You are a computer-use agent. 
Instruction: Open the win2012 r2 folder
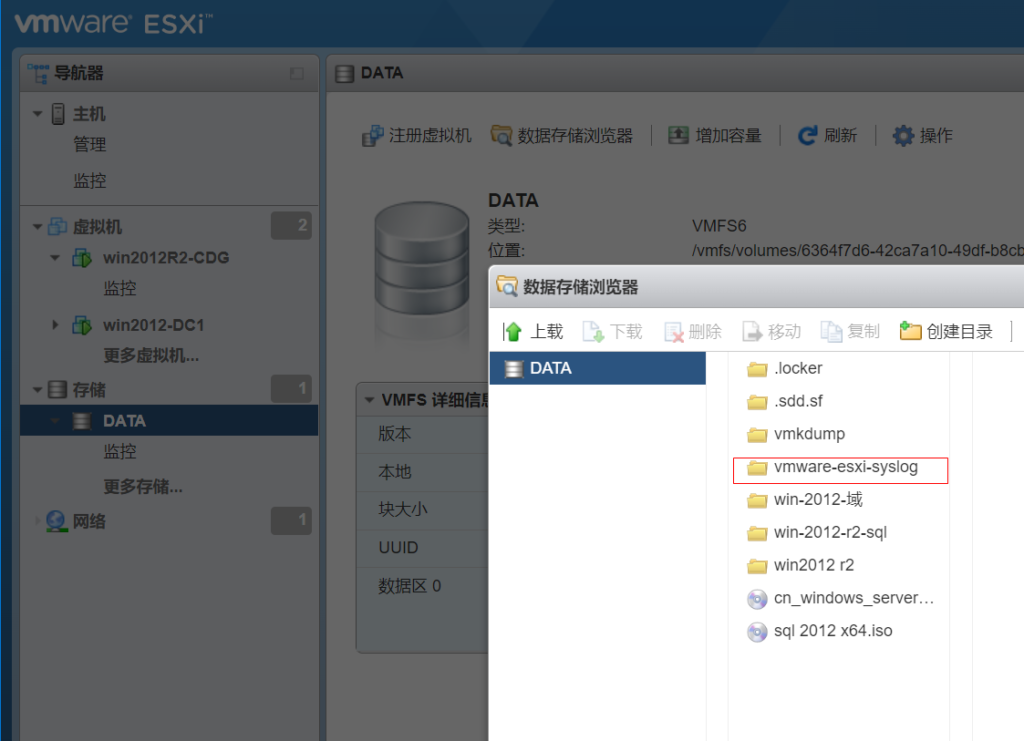coord(800,565)
